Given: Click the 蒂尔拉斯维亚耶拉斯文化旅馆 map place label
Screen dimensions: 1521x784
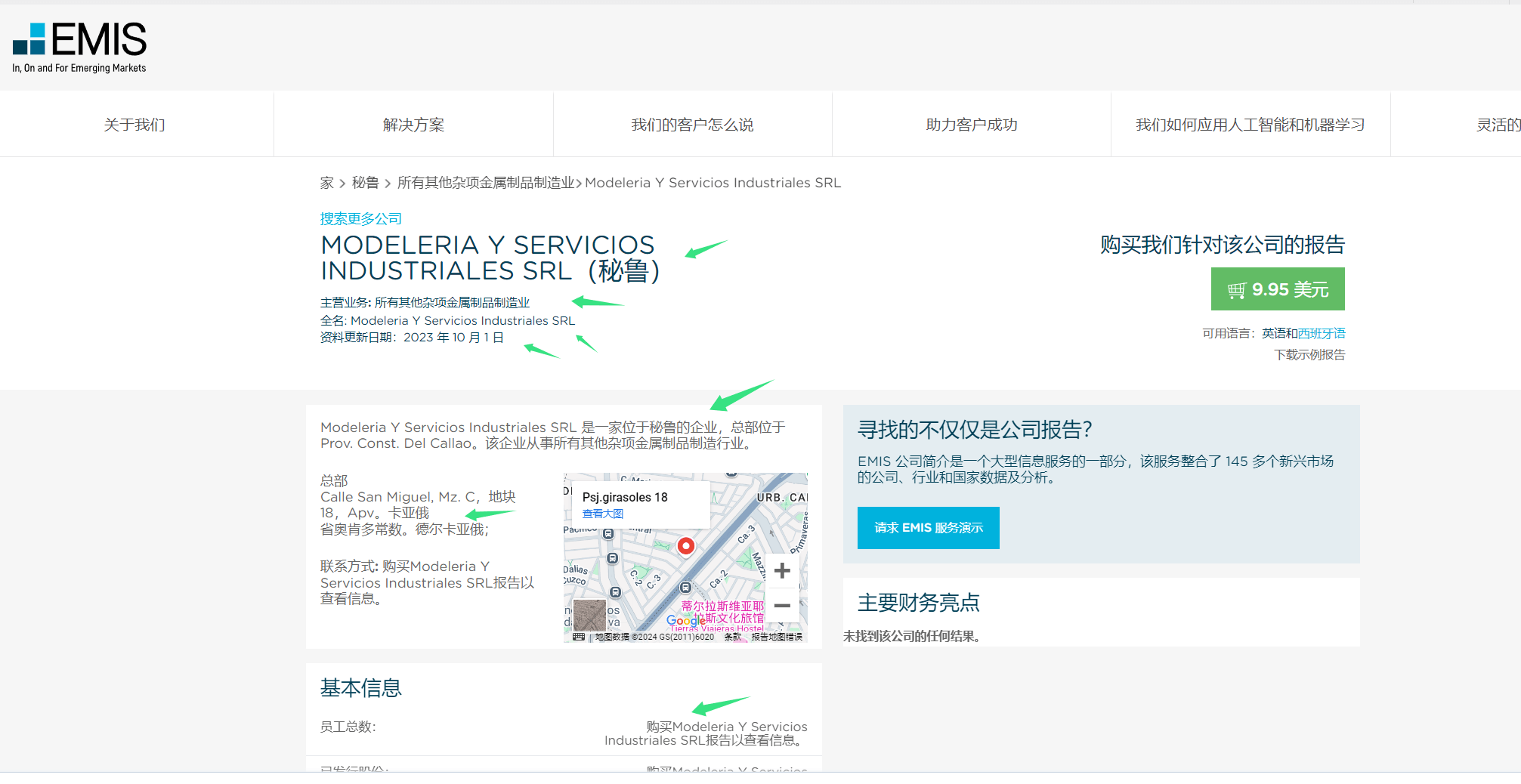Looking at the screenshot, I should (x=722, y=612).
